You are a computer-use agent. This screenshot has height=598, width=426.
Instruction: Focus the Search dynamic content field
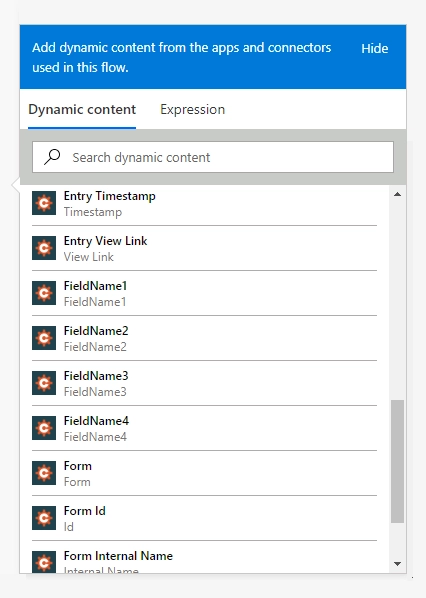(213, 157)
